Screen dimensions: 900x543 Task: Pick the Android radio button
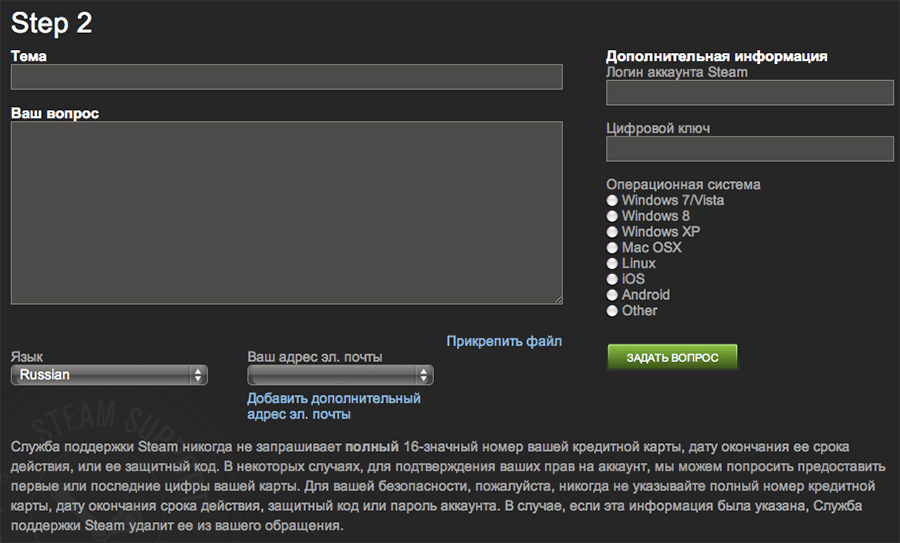point(612,295)
